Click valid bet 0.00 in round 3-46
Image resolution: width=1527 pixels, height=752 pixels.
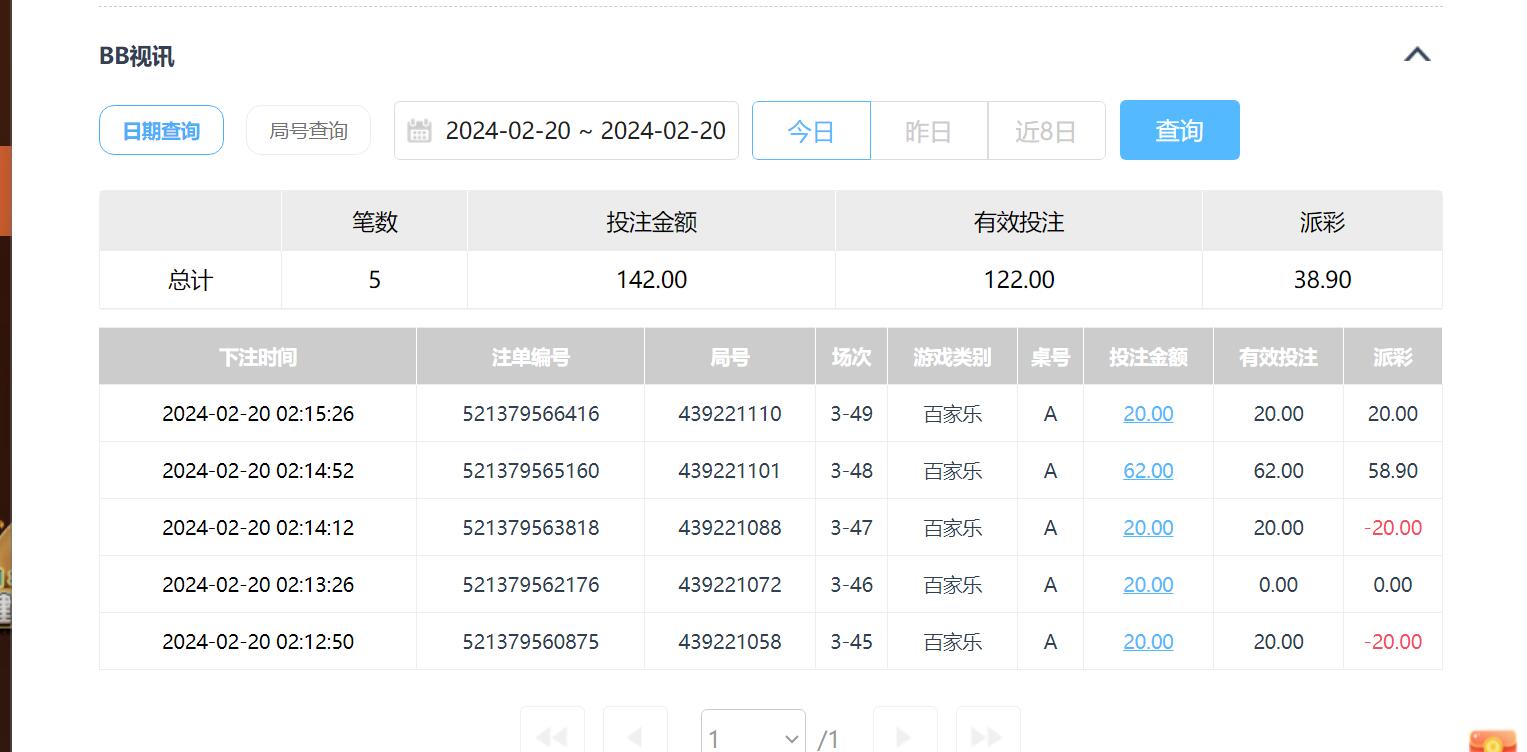(x=1278, y=584)
